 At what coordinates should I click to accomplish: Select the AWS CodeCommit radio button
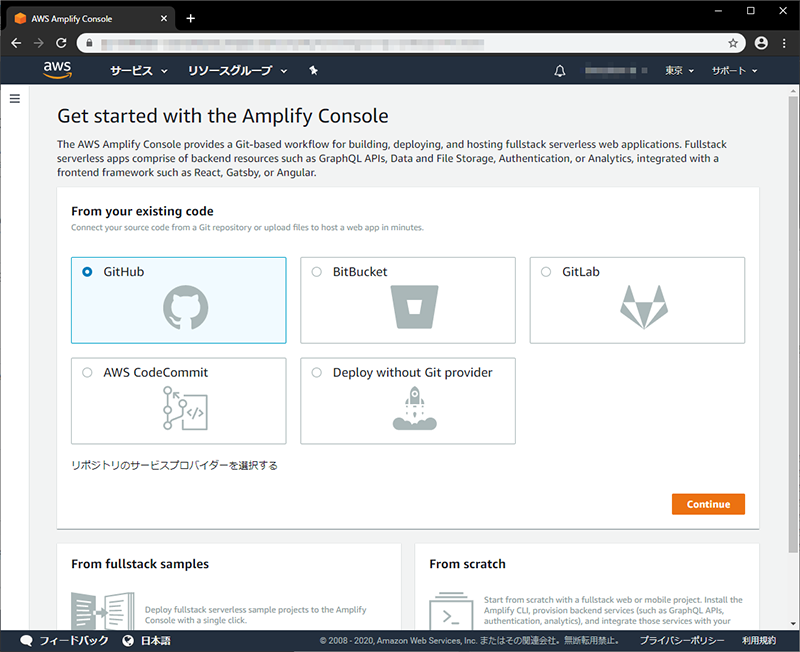click(x=87, y=372)
